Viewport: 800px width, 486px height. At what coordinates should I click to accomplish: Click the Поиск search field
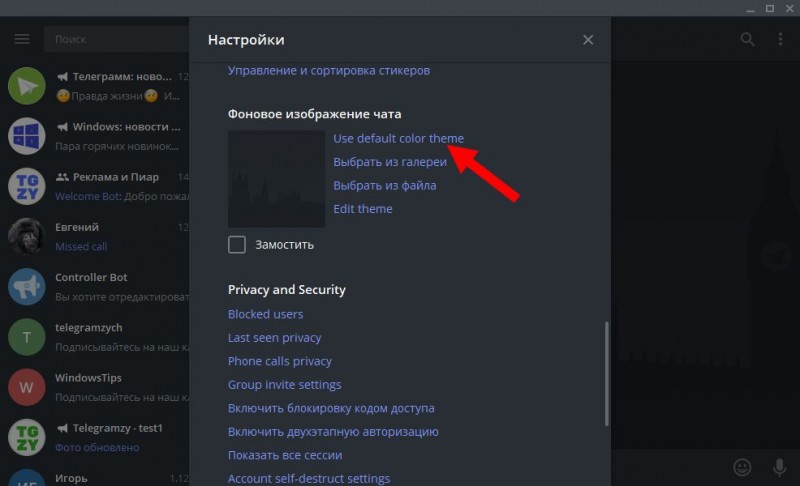click(117, 39)
